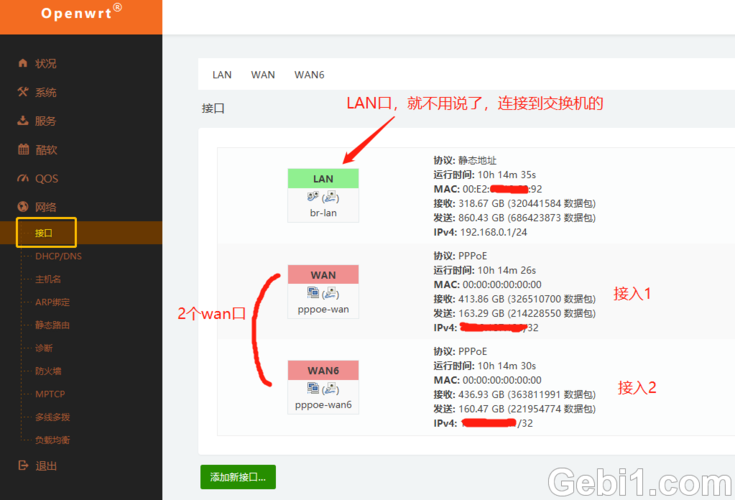Click the 接口 section heading
The width and height of the screenshot is (735, 500).
[213, 109]
